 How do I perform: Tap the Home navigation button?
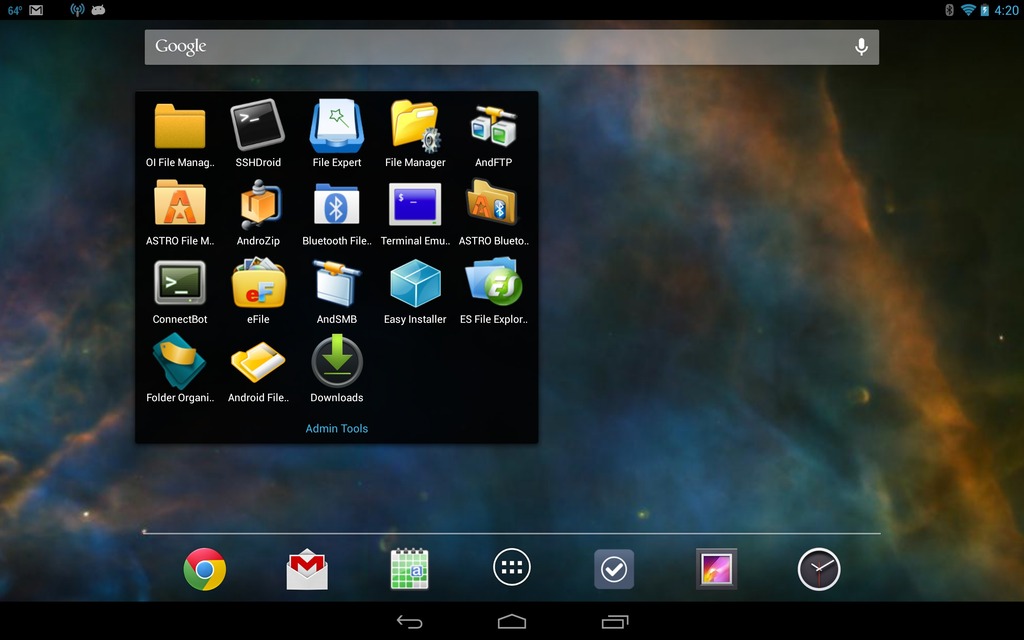point(512,622)
